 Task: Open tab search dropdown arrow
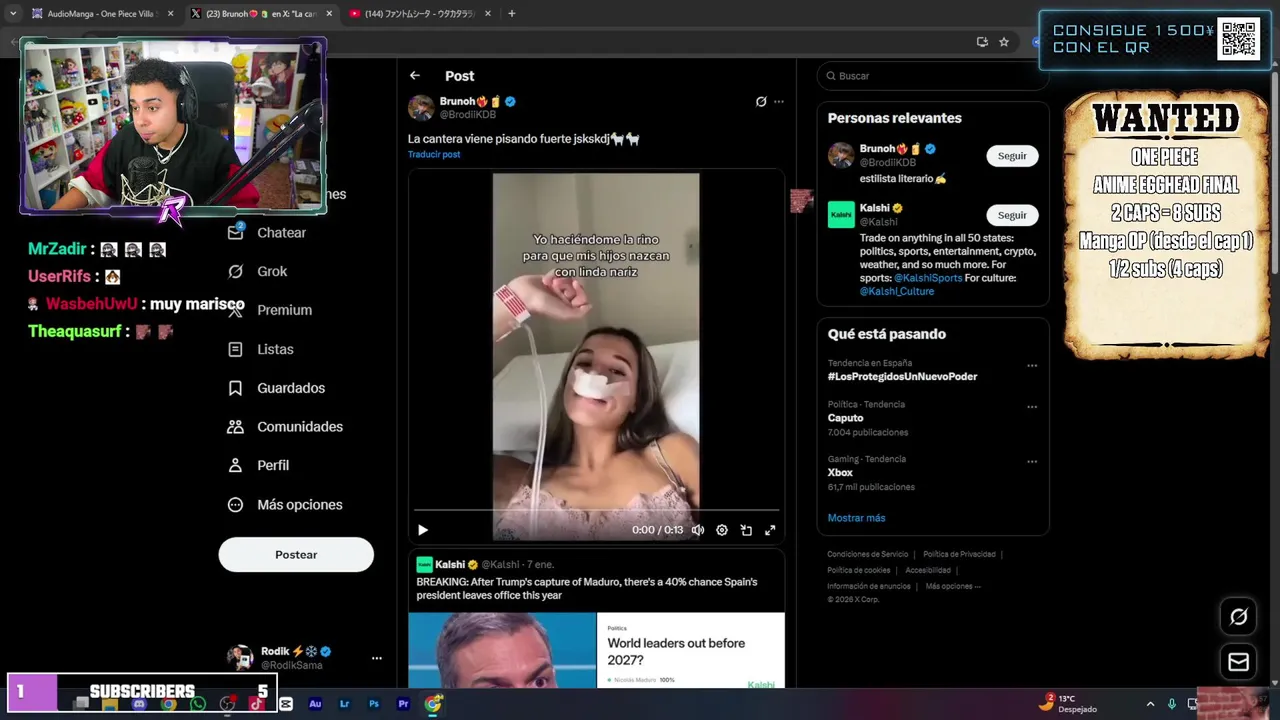coord(12,14)
